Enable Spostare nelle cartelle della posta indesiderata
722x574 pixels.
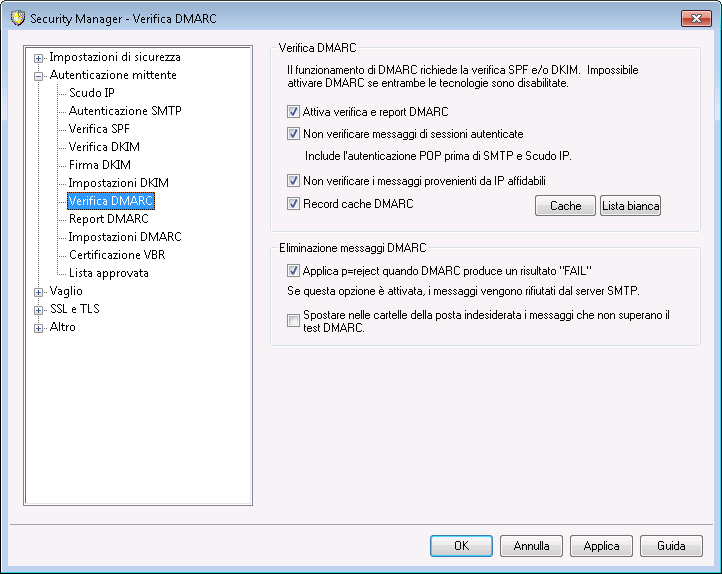pyautogui.click(x=293, y=320)
